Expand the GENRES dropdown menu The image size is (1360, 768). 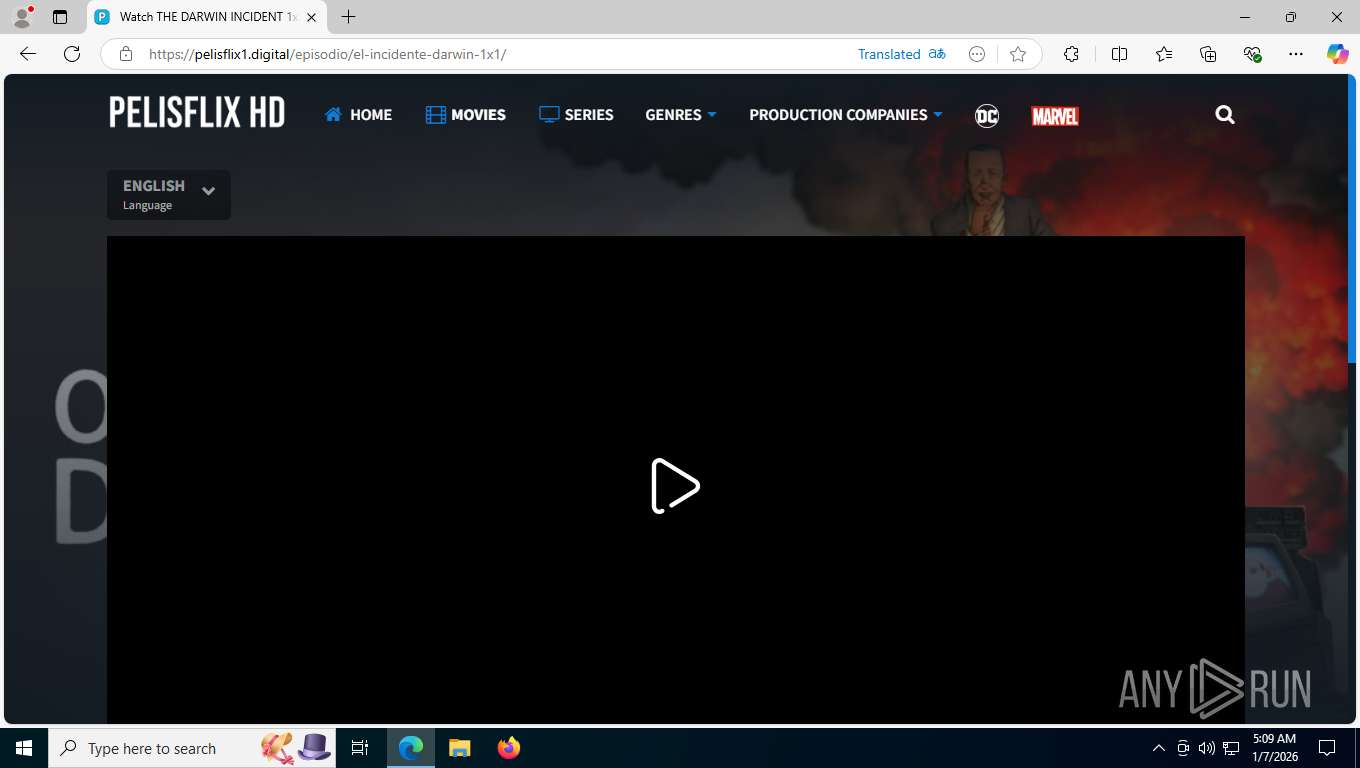(681, 115)
